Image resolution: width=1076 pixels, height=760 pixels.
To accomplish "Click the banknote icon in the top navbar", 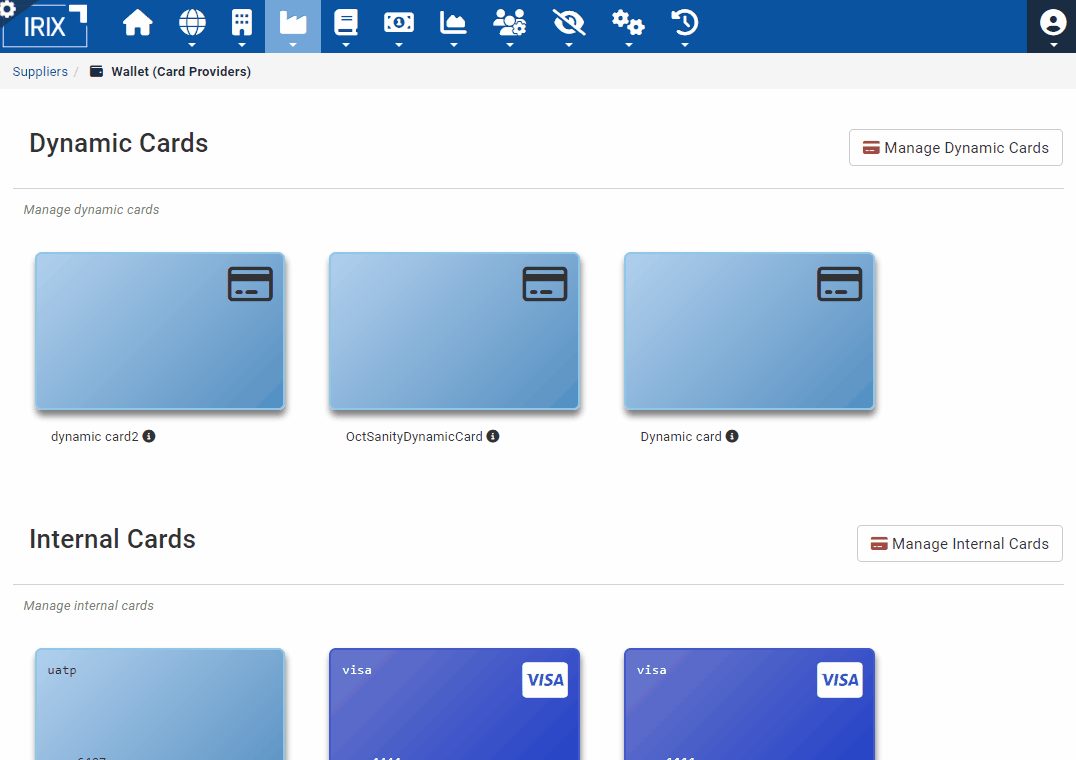I will 399,20.
